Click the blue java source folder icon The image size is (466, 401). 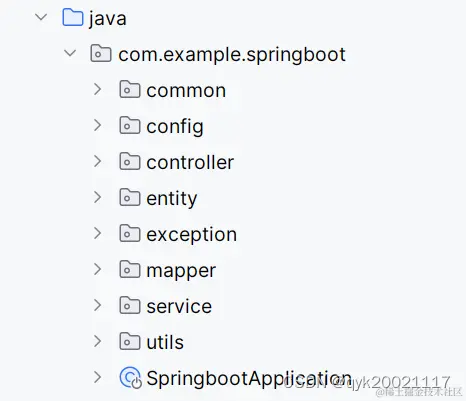point(73,17)
